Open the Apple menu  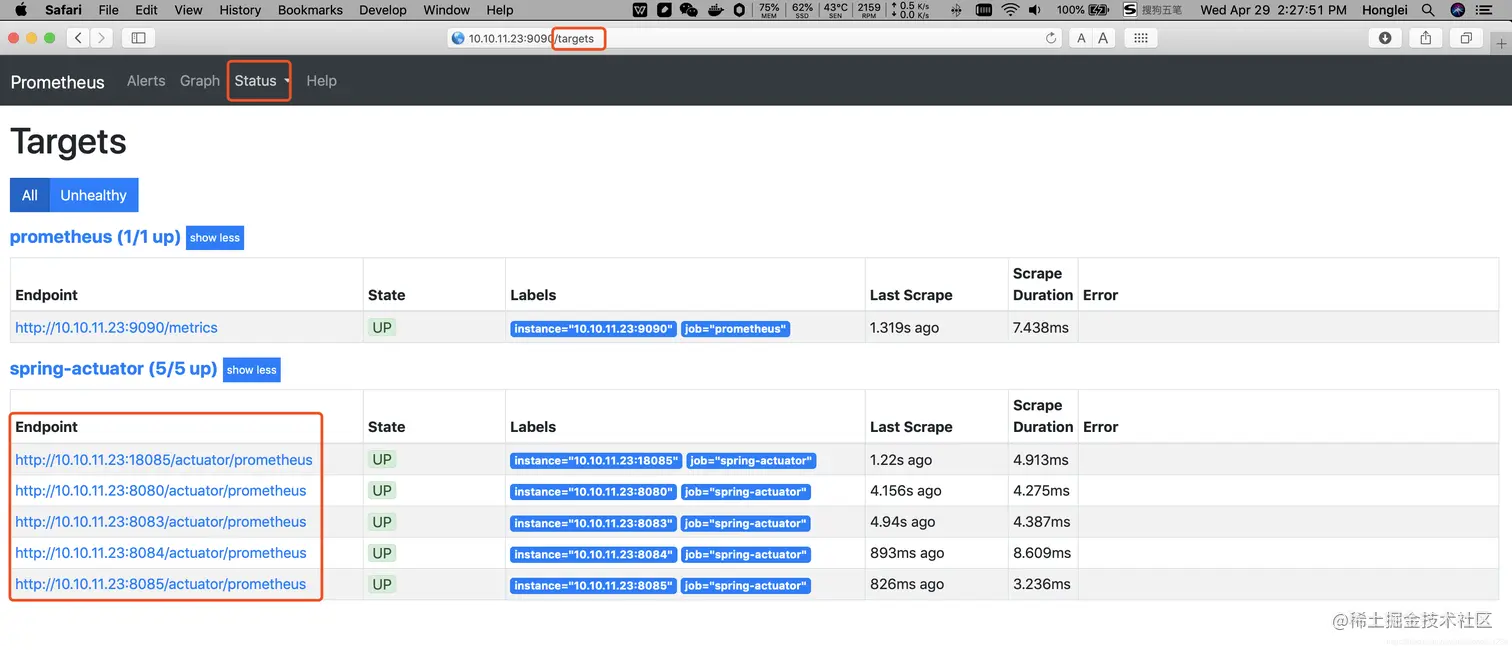[21, 10]
